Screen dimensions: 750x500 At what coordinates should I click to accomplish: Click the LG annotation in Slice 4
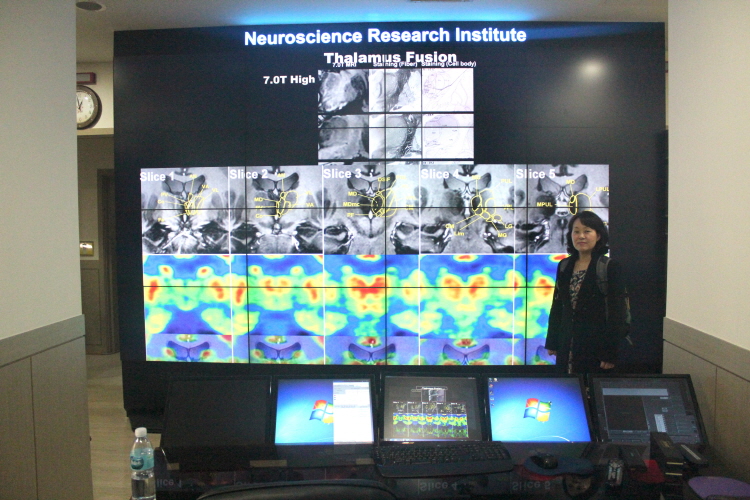pos(508,224)
